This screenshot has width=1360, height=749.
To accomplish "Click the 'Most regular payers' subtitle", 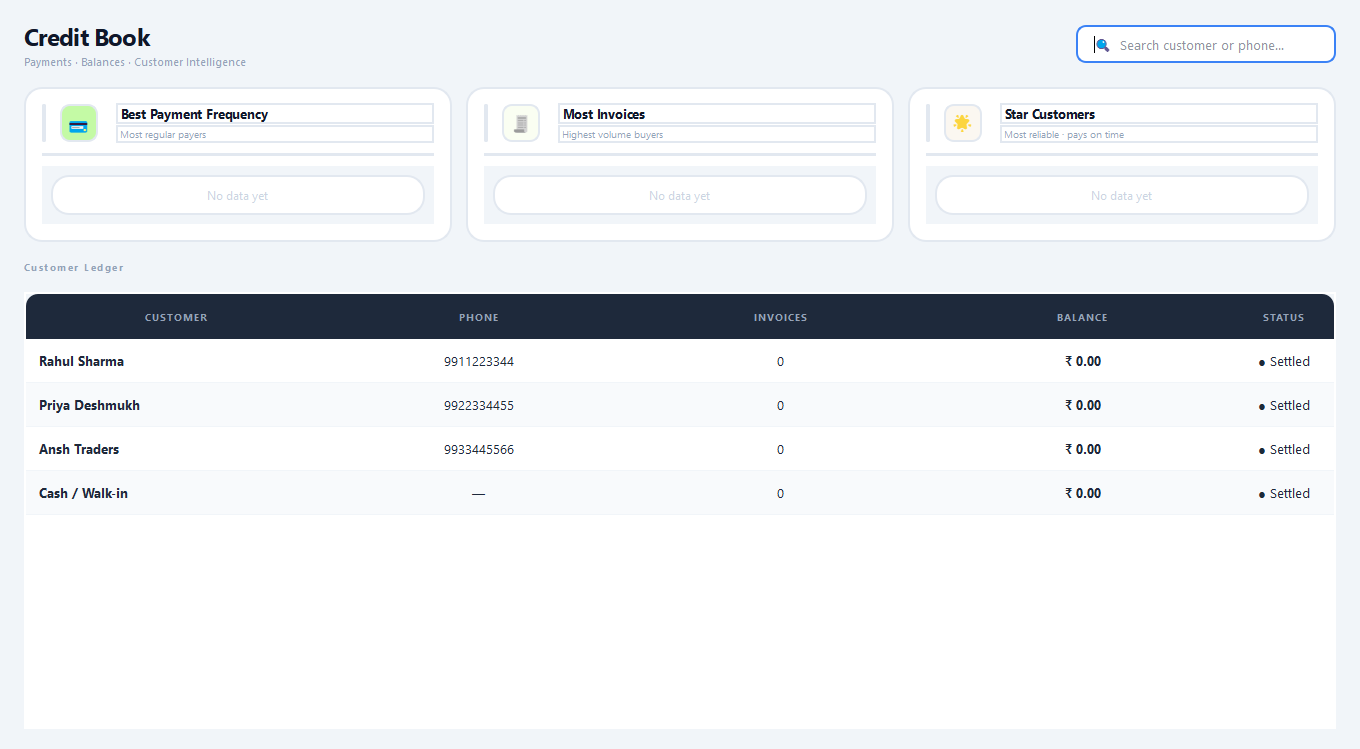I will [163, 134].
